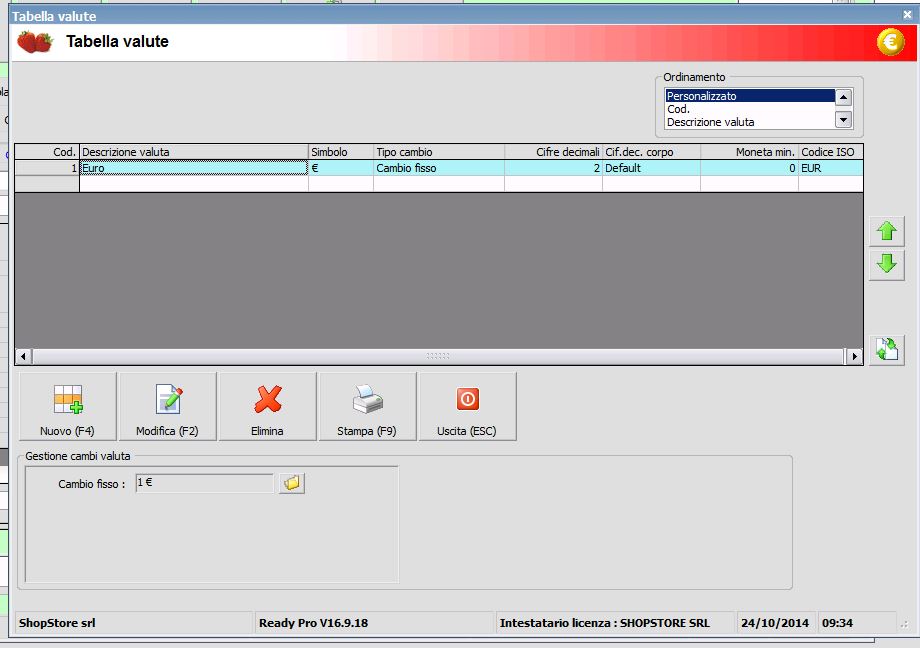Click the Cambio fisso input field
920x648 pixels.
[x=204, y=483]
